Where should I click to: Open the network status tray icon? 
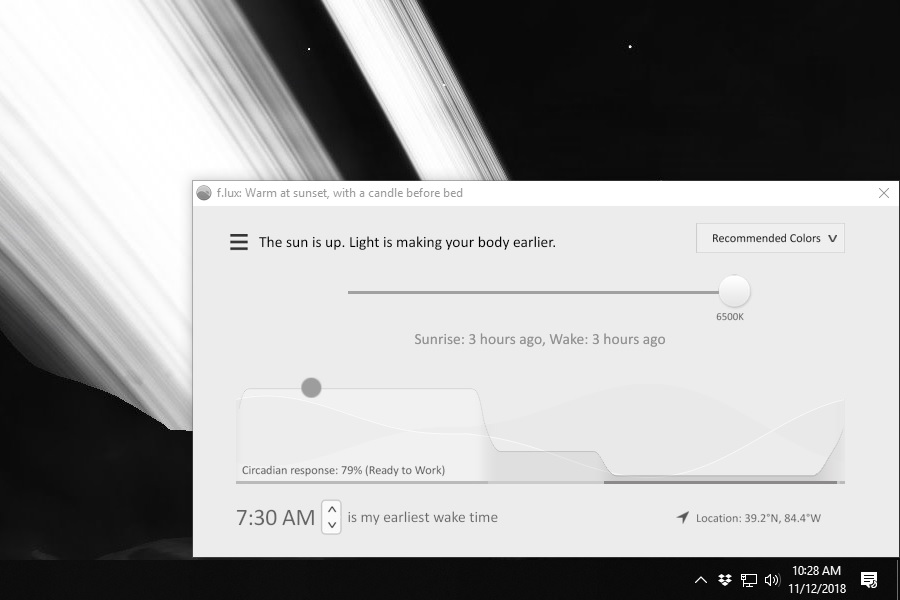tap(748, 580)
